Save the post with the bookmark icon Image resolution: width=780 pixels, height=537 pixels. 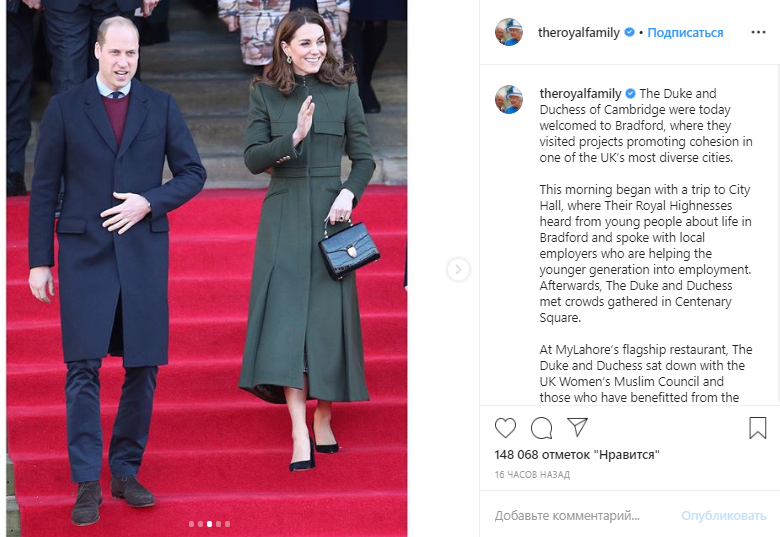pos(758,428)
